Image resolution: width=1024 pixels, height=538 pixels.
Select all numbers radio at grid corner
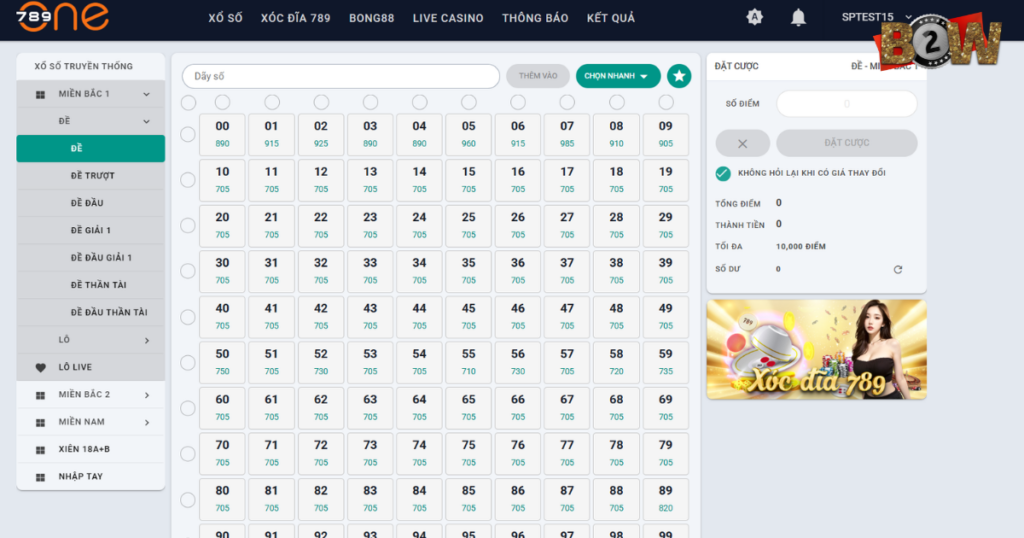coord(189,103)
